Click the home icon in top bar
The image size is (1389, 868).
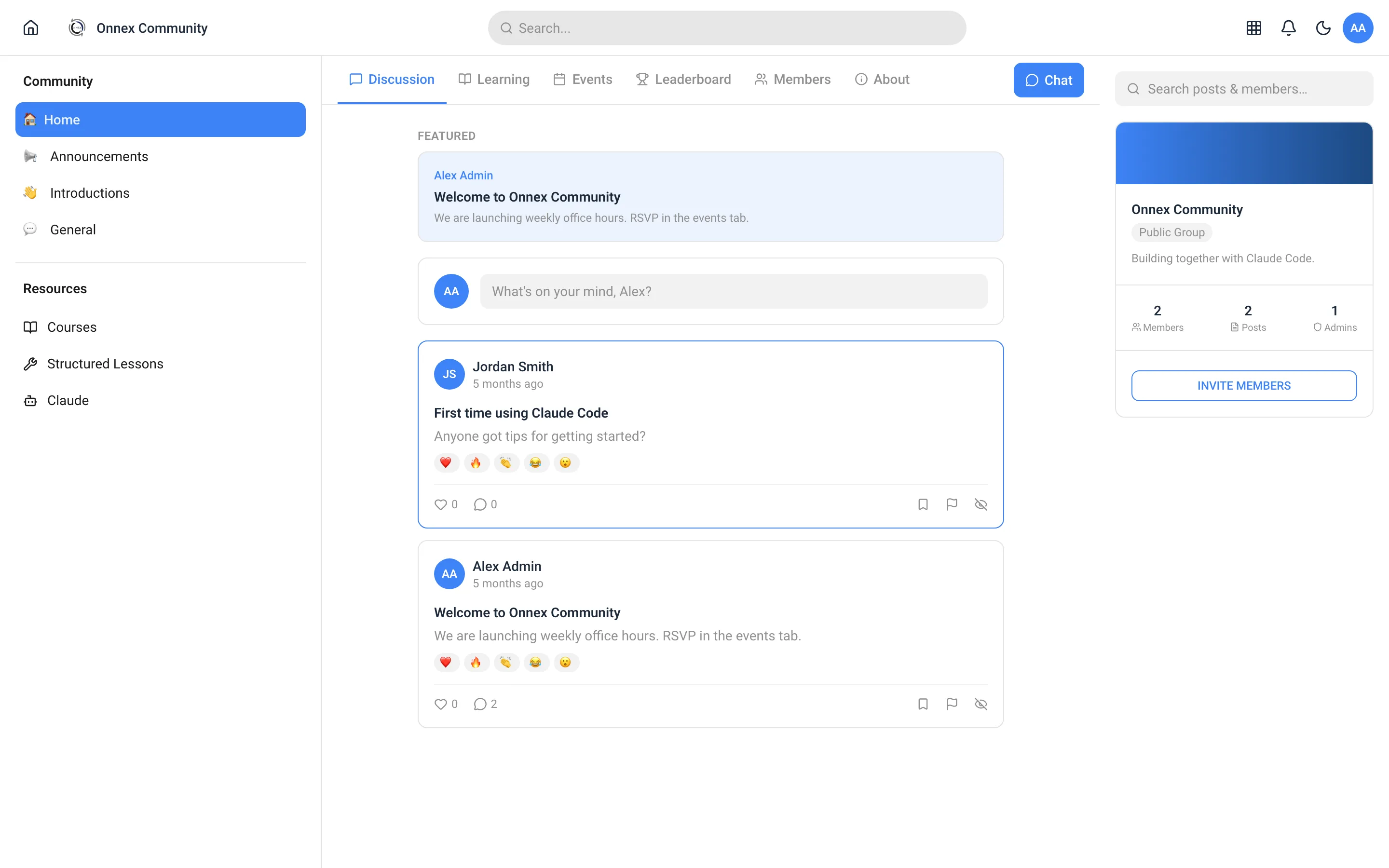[31, 27]
